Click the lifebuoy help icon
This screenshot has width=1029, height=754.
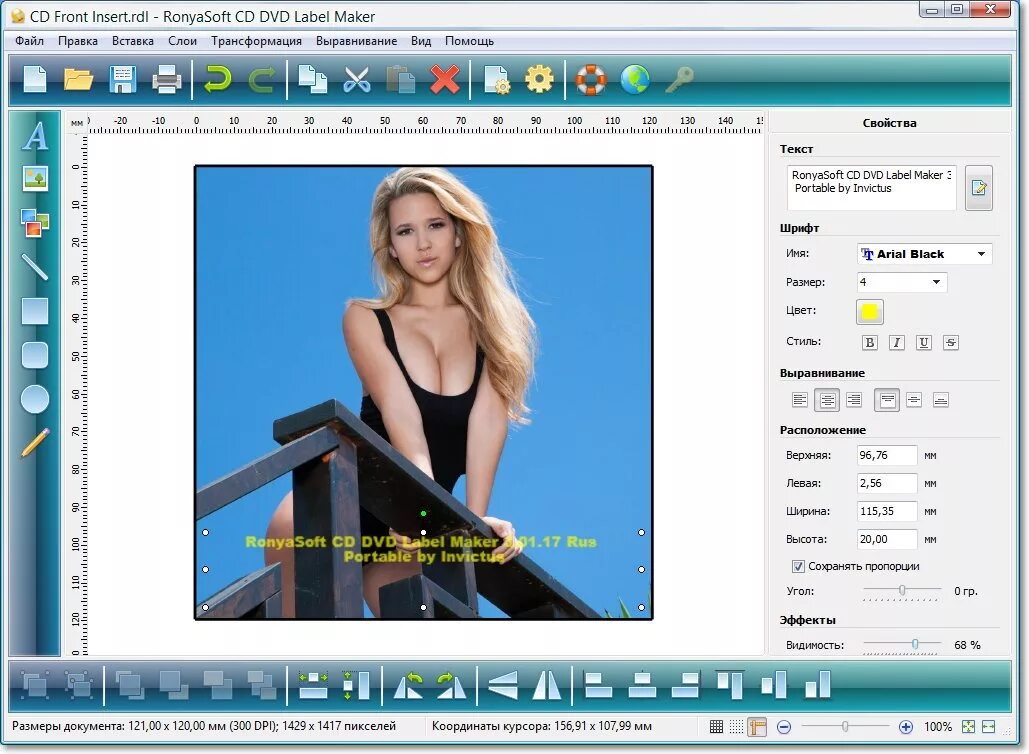coord(591,79)
